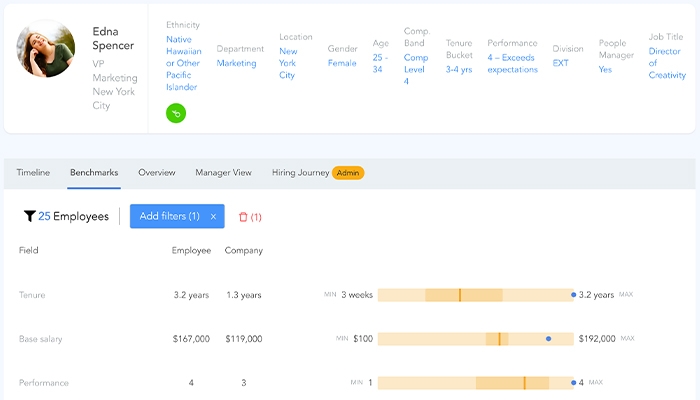The height and width of the screenshot is (400, 700).
Task: Click the blue dot on Tenure range bar
Action: click(x=573, y=295)
